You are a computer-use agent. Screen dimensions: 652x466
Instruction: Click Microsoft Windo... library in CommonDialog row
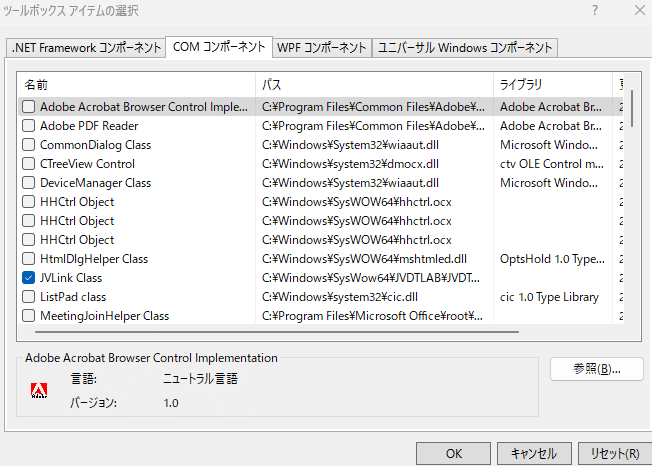pos(548,145)
